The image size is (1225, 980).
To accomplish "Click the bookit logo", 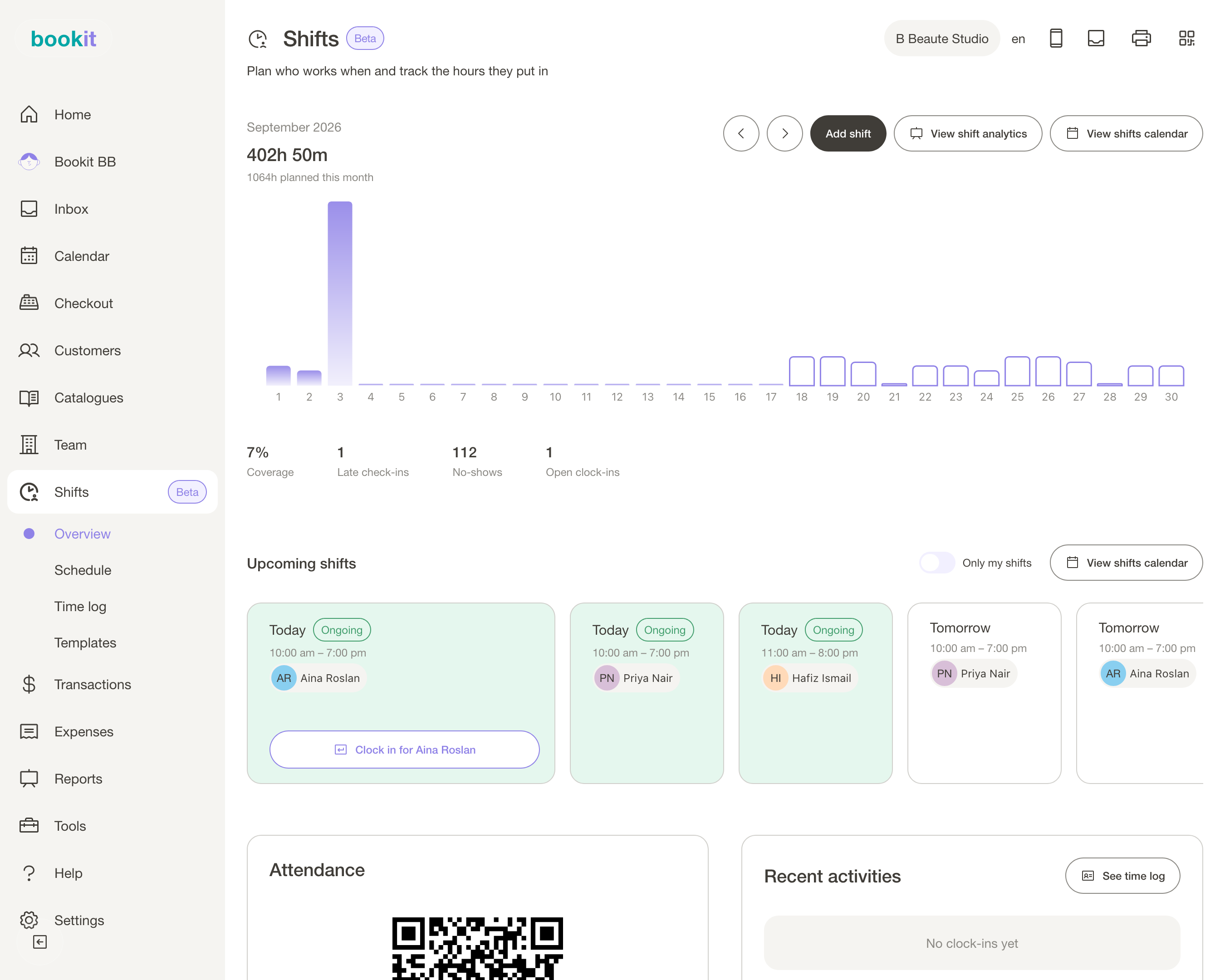I will click(63, 39).
